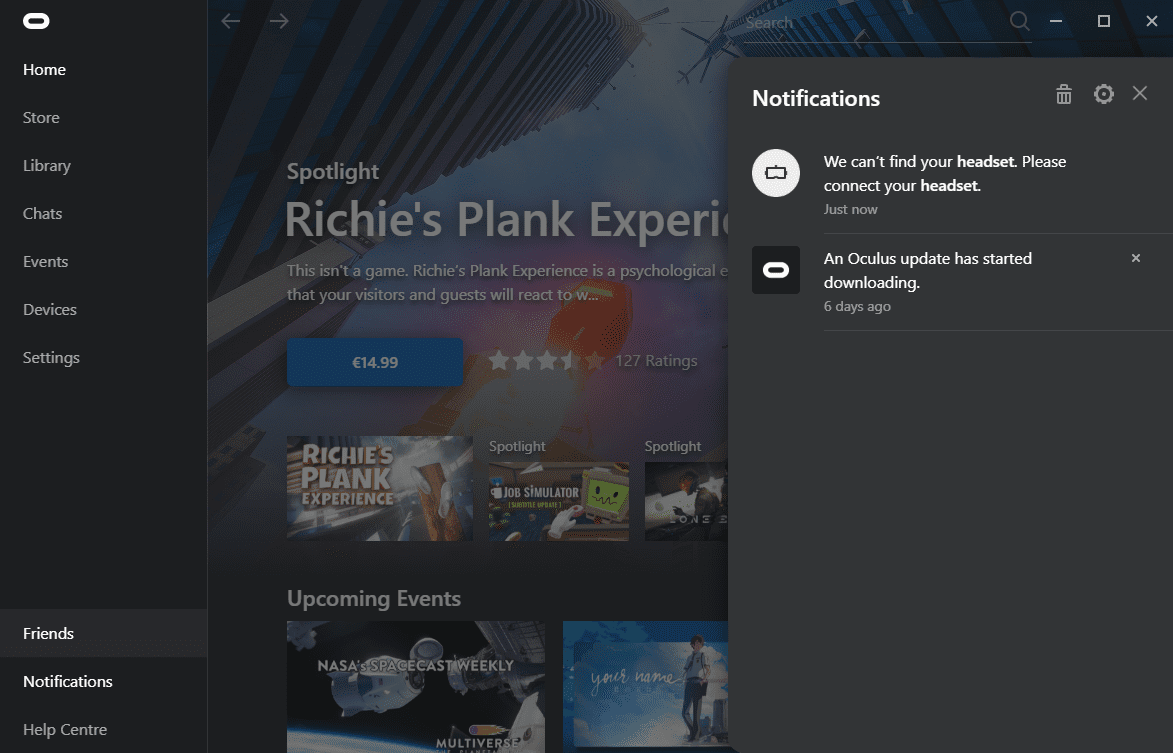Click the Oculus logo in sidebar
1173x753 pixels.
(36, 21)
